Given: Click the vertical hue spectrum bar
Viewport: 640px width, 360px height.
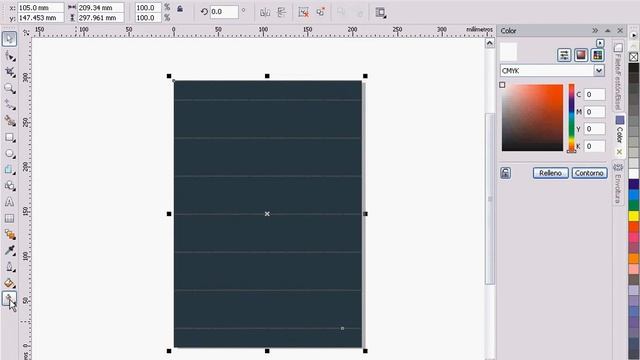Looking at the screenshot, I should pos(571,118).
